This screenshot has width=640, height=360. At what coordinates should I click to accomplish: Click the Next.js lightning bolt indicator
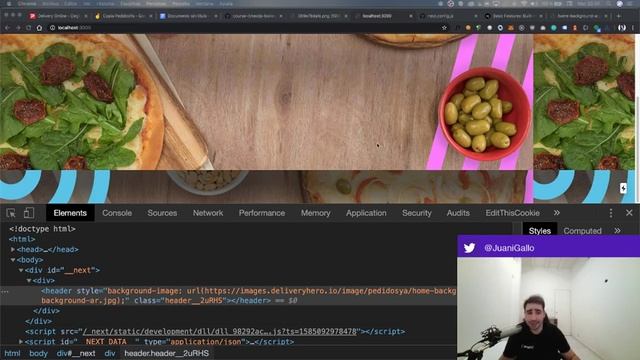623,188
